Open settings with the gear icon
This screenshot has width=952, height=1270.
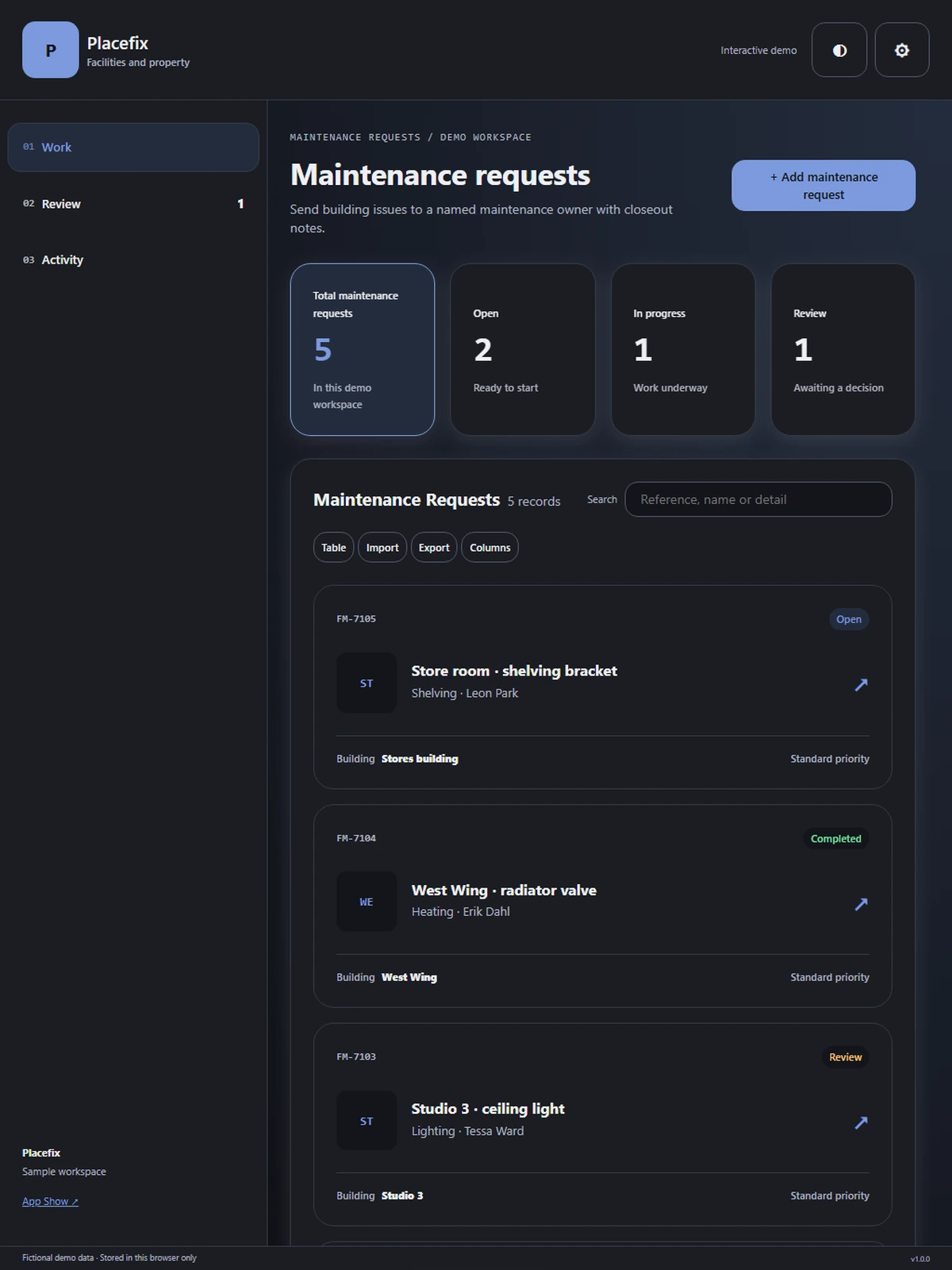[902, 50]
